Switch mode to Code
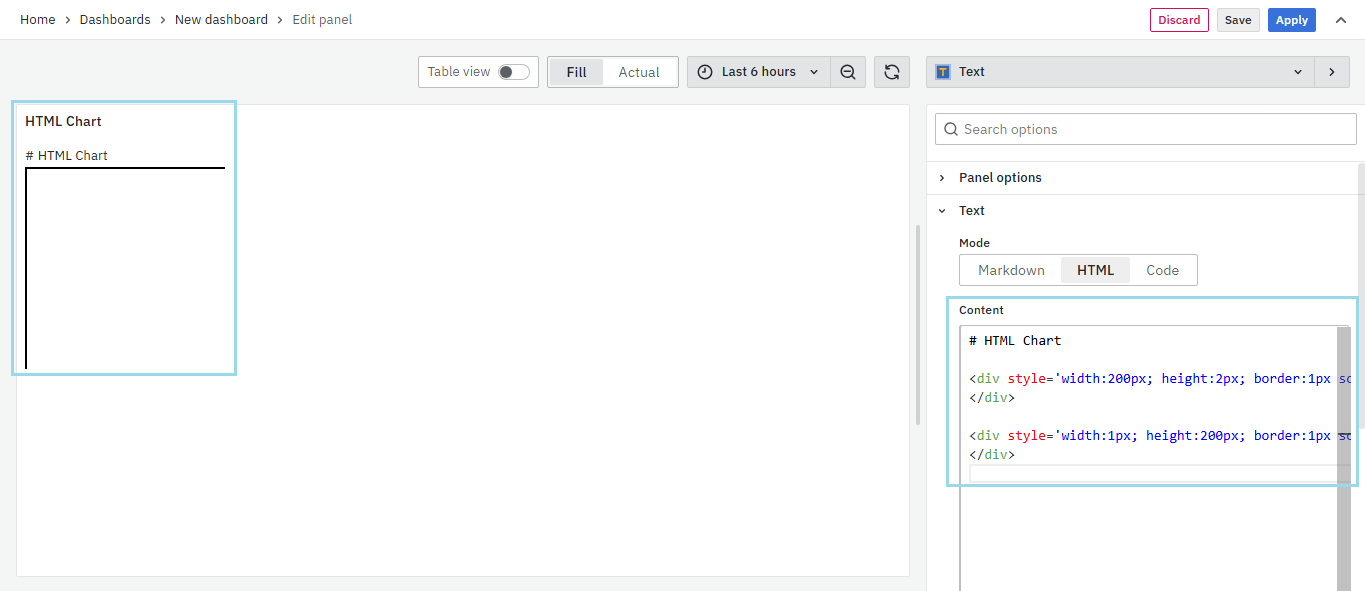Screen dimensions: 1365x591 [1162, 270]
